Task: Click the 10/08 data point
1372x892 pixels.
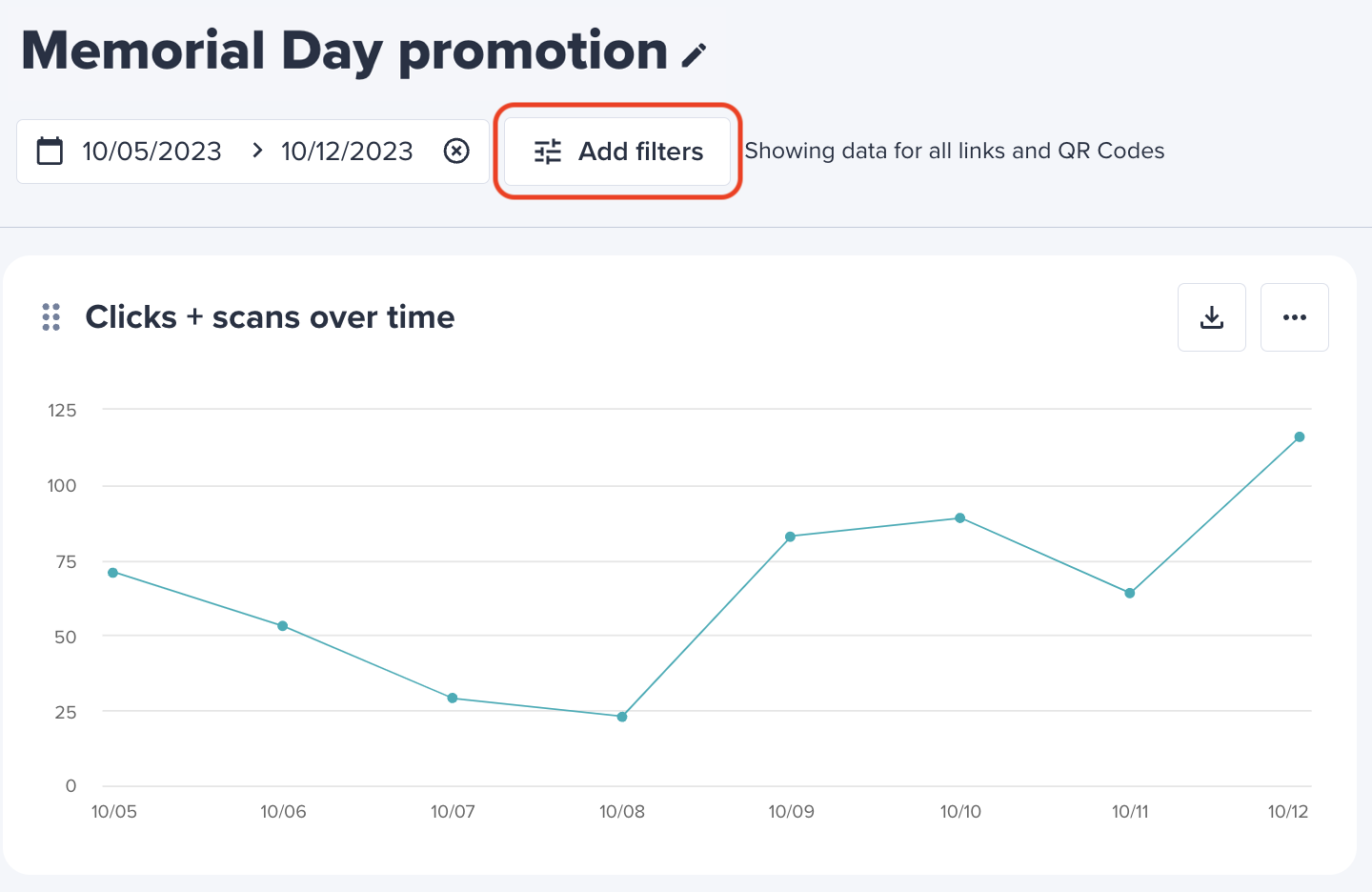Action: coord(622,717)
